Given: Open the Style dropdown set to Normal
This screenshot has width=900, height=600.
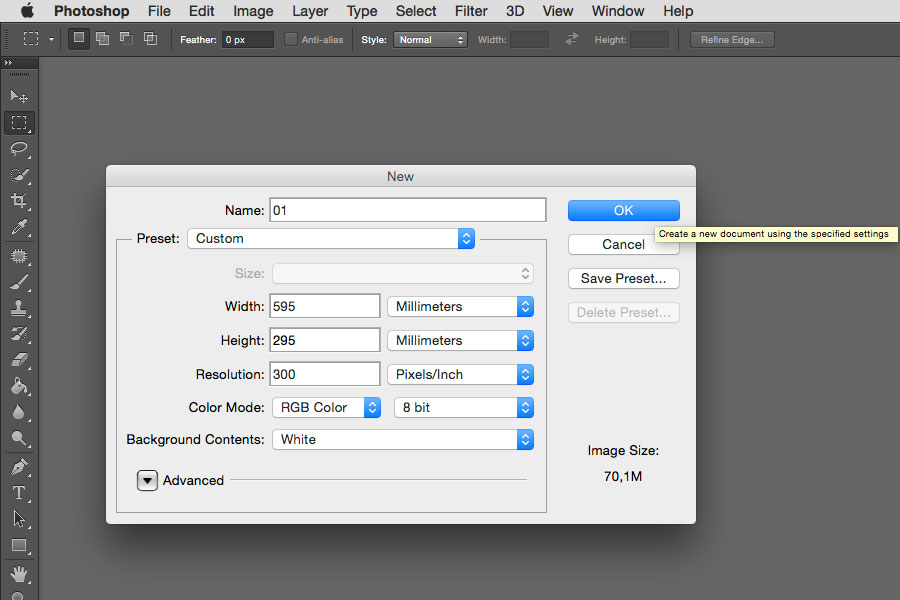Looking at the screenshot, I should 430,40.
